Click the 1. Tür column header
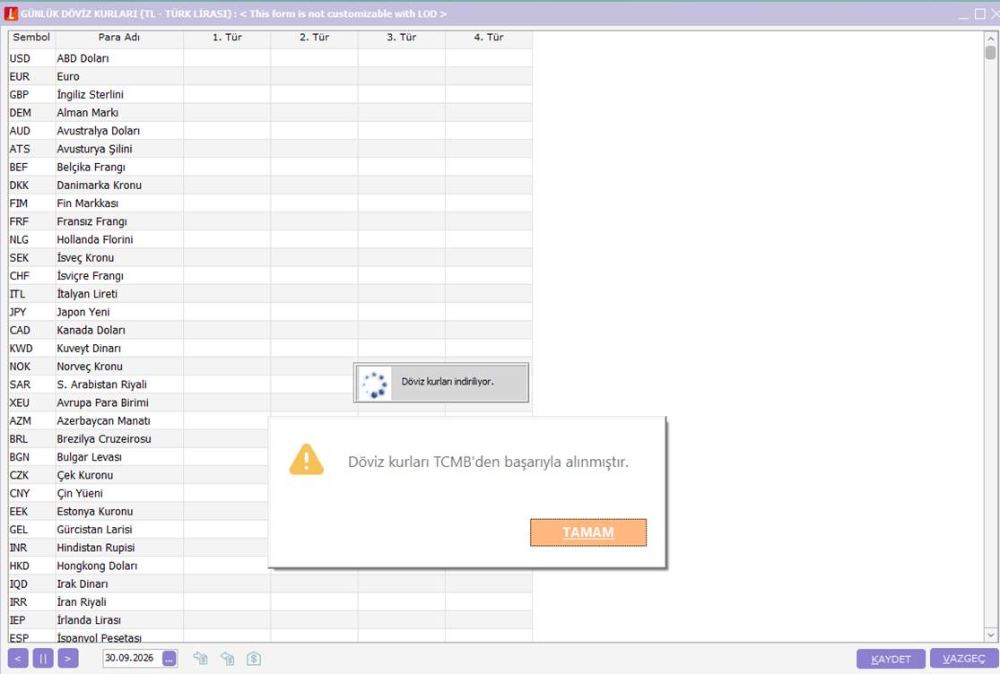Viewport: 1000px width, 674px height. coord(227,38)
